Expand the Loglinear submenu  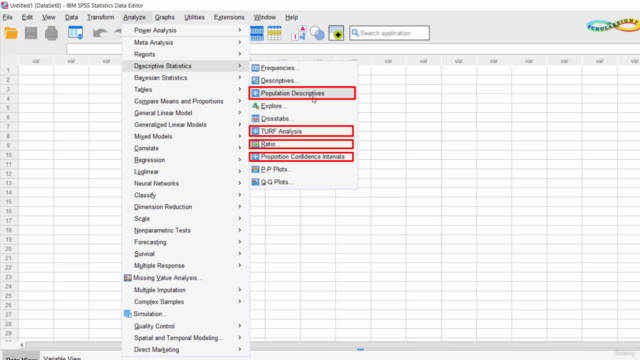(186, 172)
